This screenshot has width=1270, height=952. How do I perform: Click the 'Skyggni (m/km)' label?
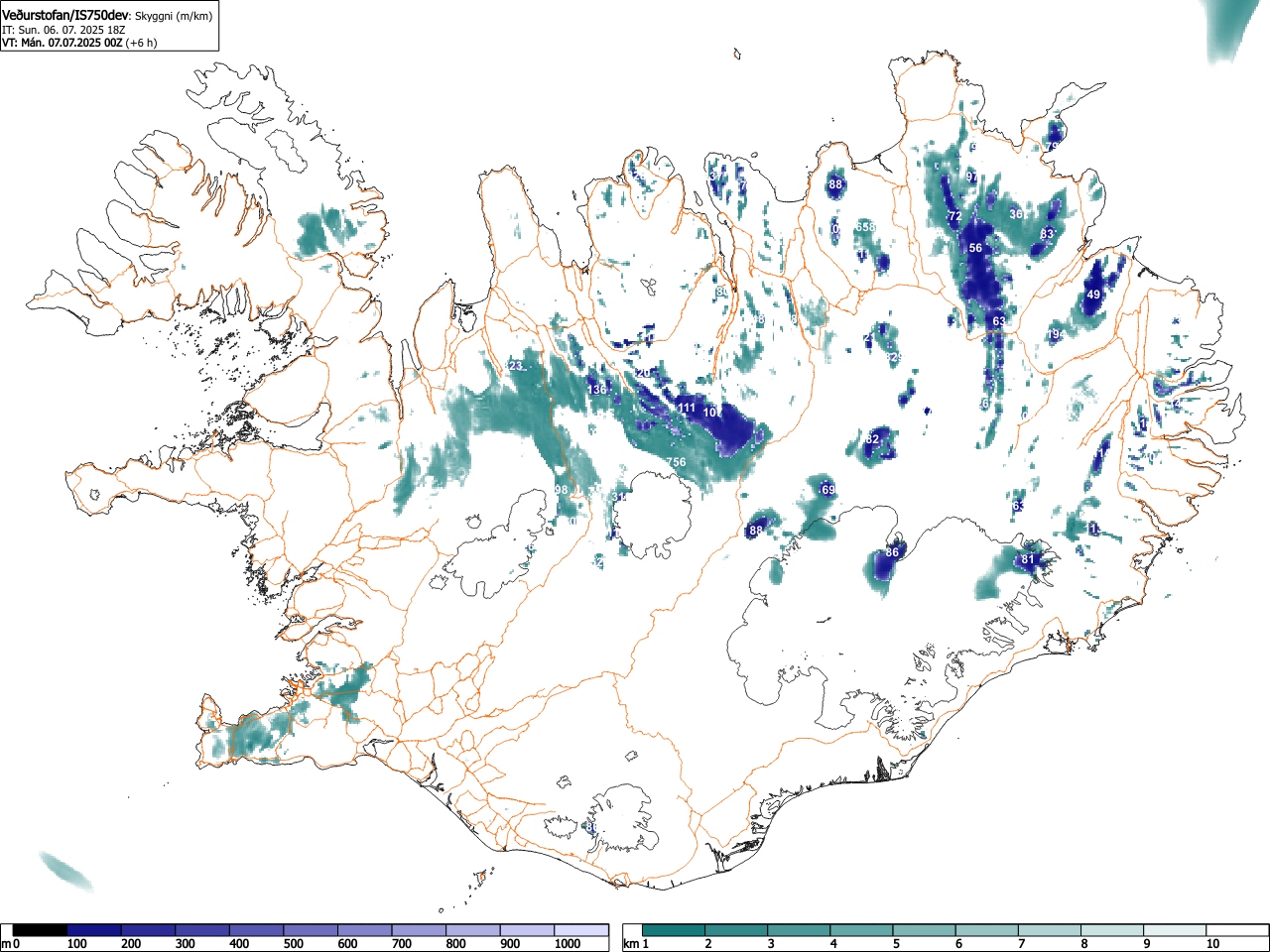pyautogui.click(x=173, y=15)
